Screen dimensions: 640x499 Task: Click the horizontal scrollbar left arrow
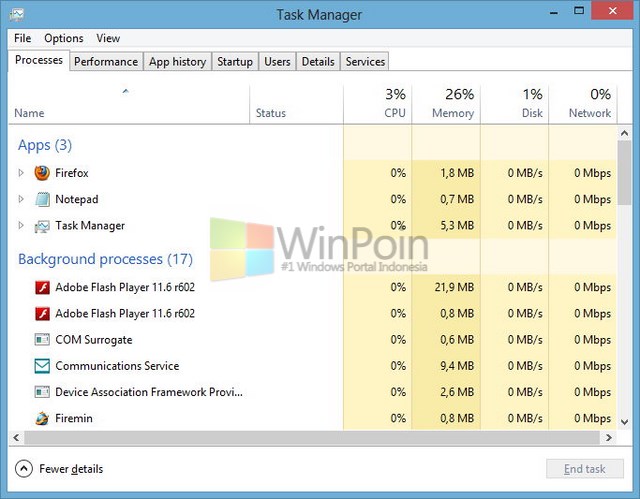point(16,437)
